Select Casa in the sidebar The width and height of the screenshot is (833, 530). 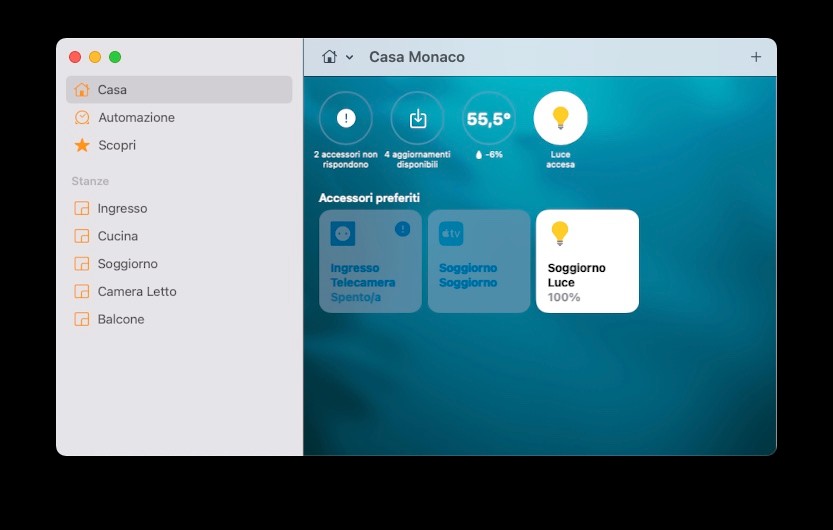pyautogui.click(x=112, y=90)
